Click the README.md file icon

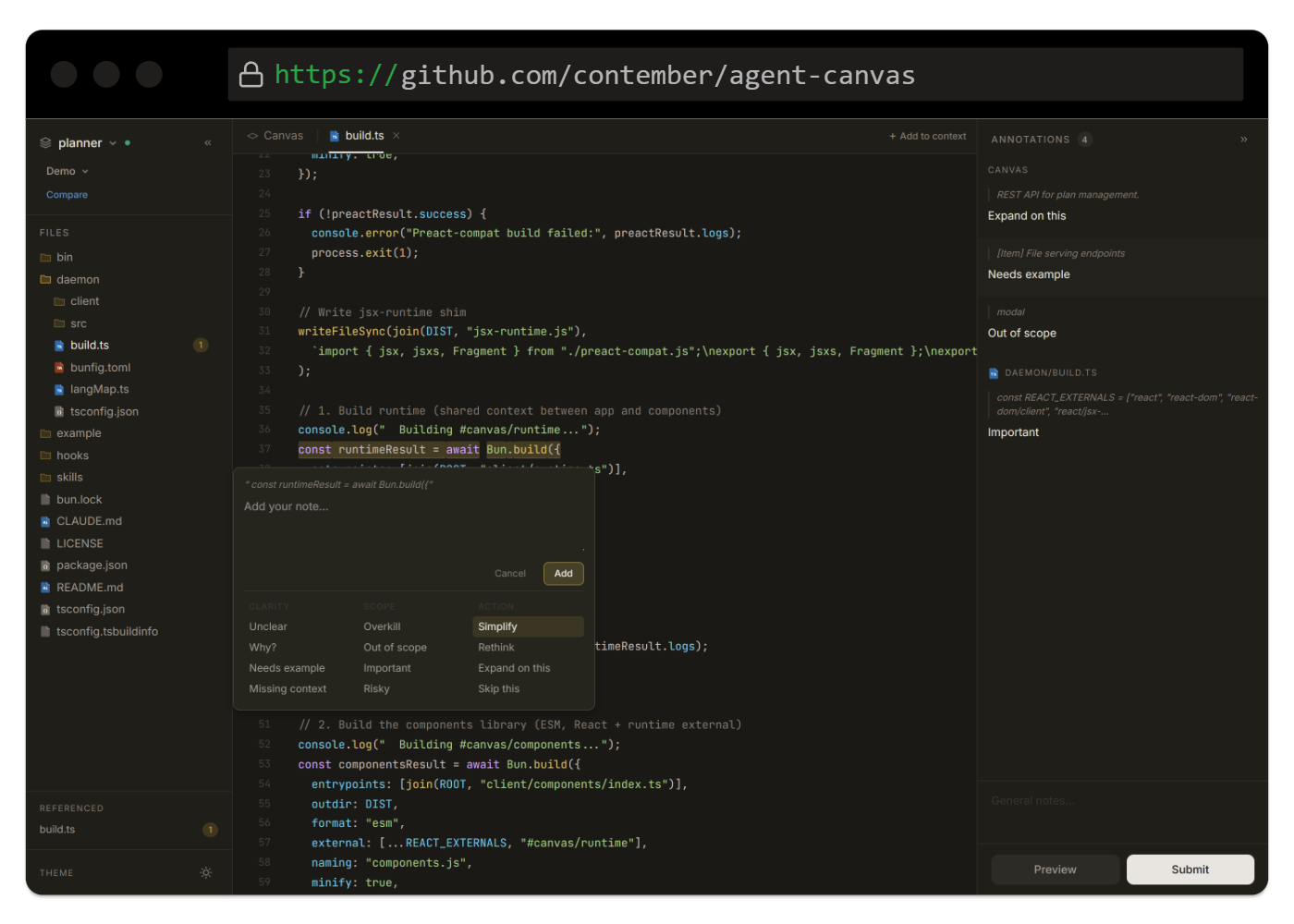(44, 587)
